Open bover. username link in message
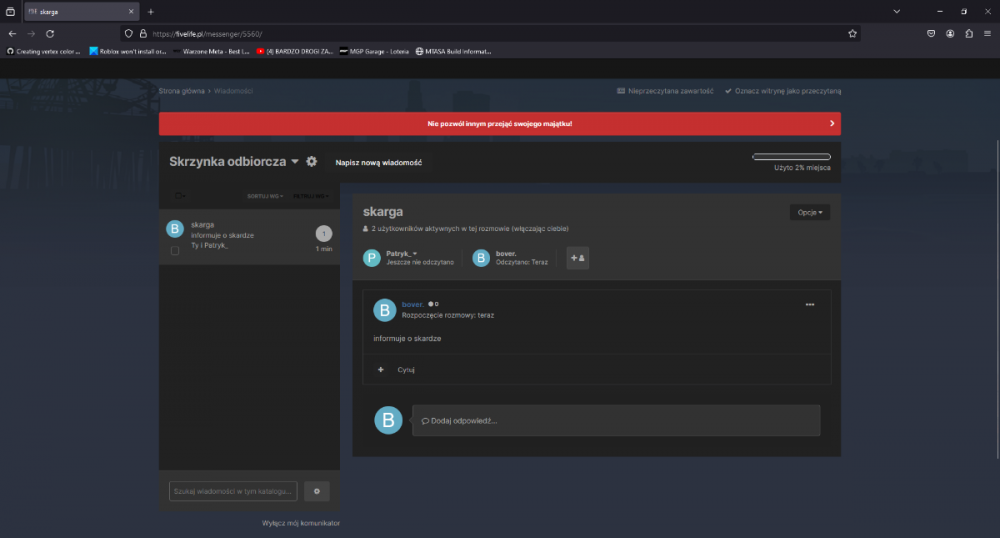Viewport: 1000px width, 538px height. [413, 304]
